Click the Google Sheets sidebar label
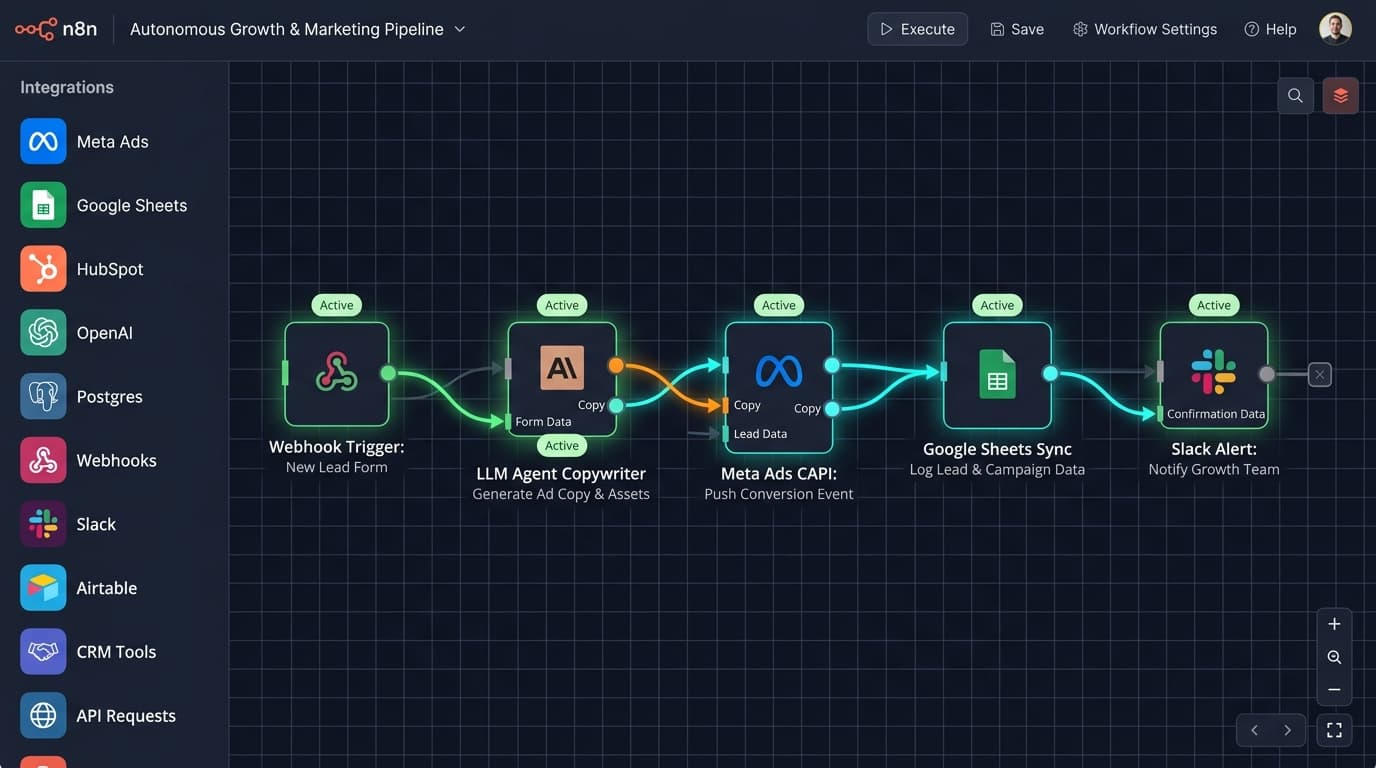The image size is (1376, 768). 132,205
